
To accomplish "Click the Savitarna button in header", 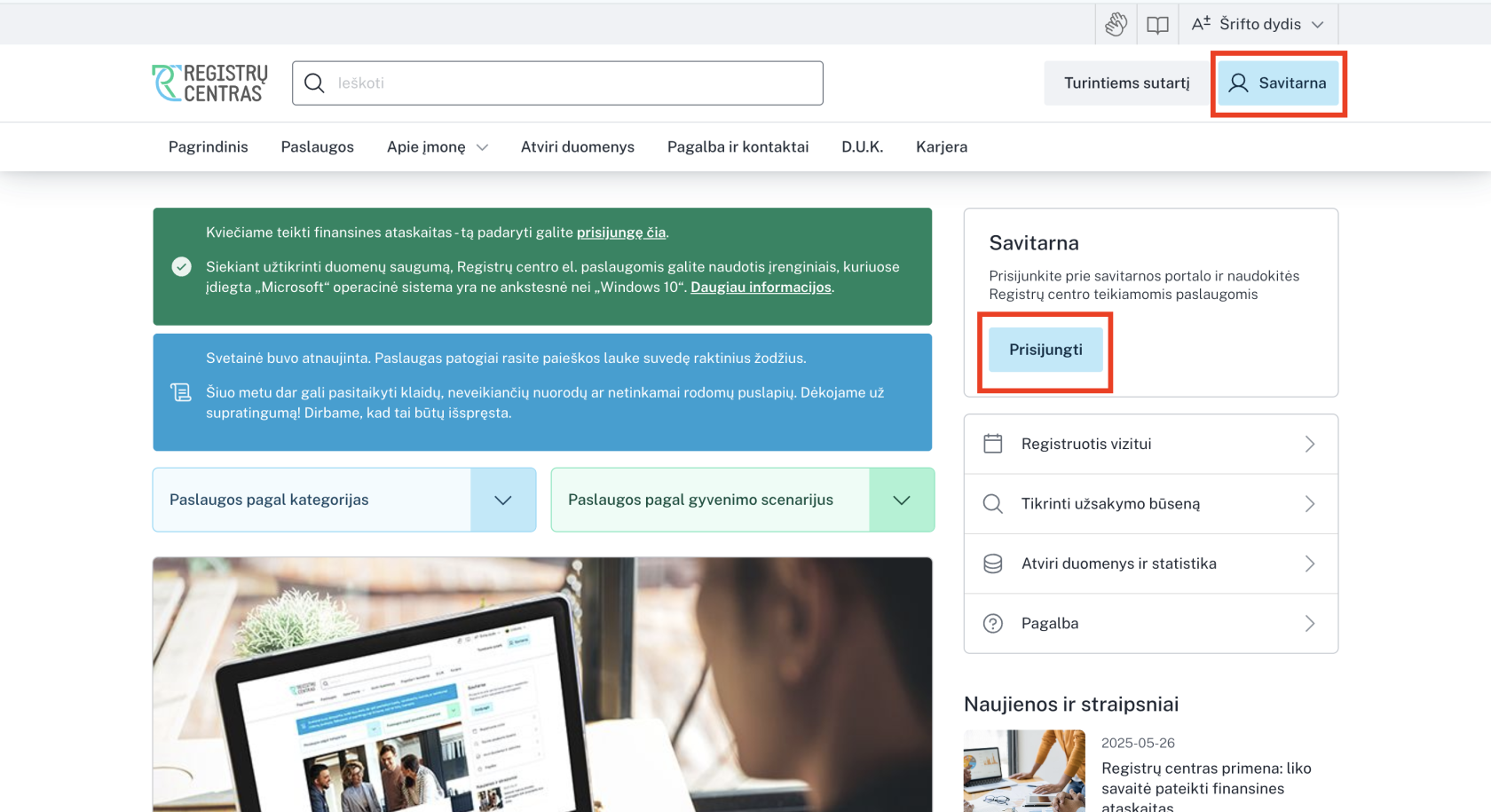I will [x=1278, y=83].
